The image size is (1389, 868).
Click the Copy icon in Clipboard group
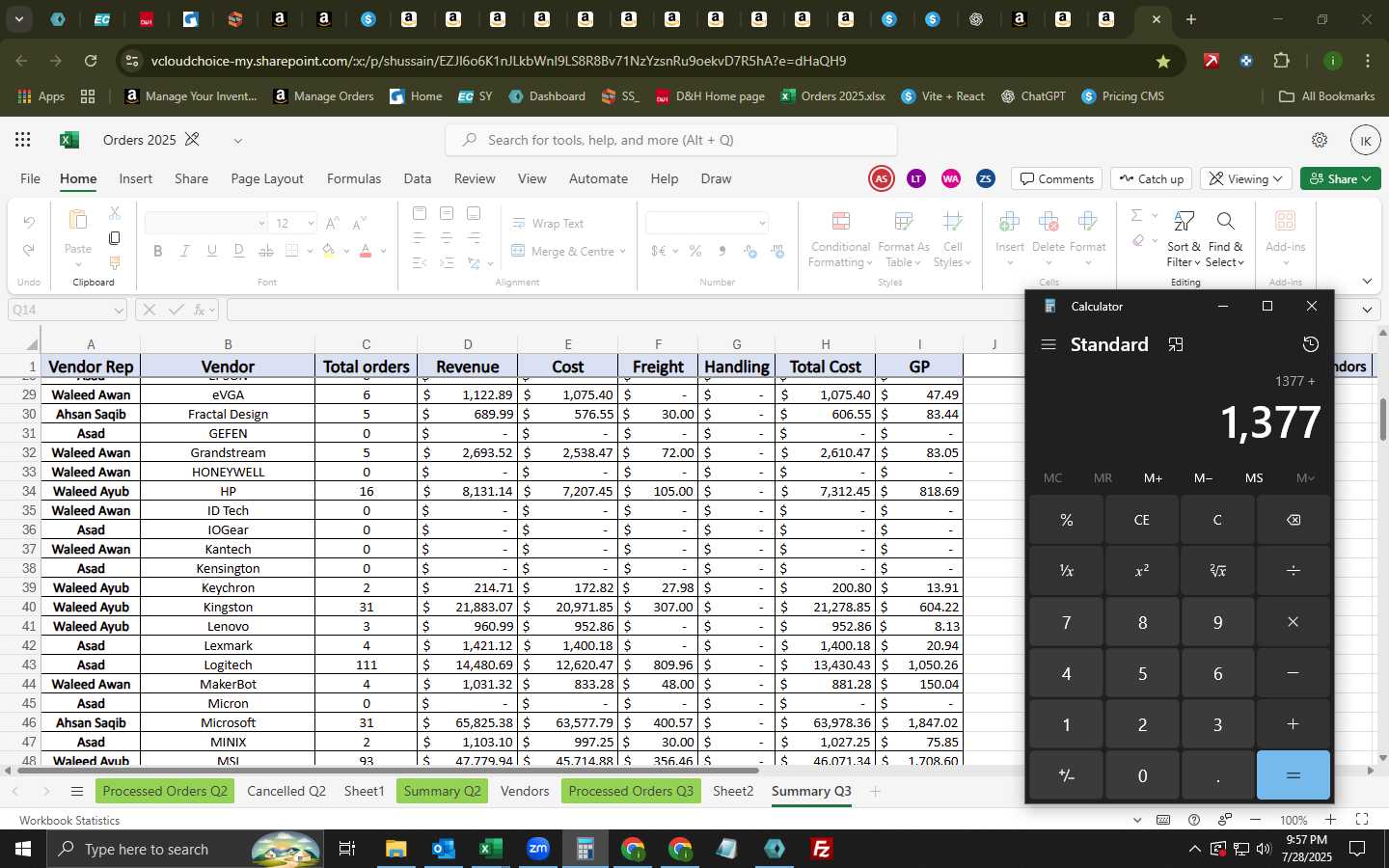(x=114, y=237)
